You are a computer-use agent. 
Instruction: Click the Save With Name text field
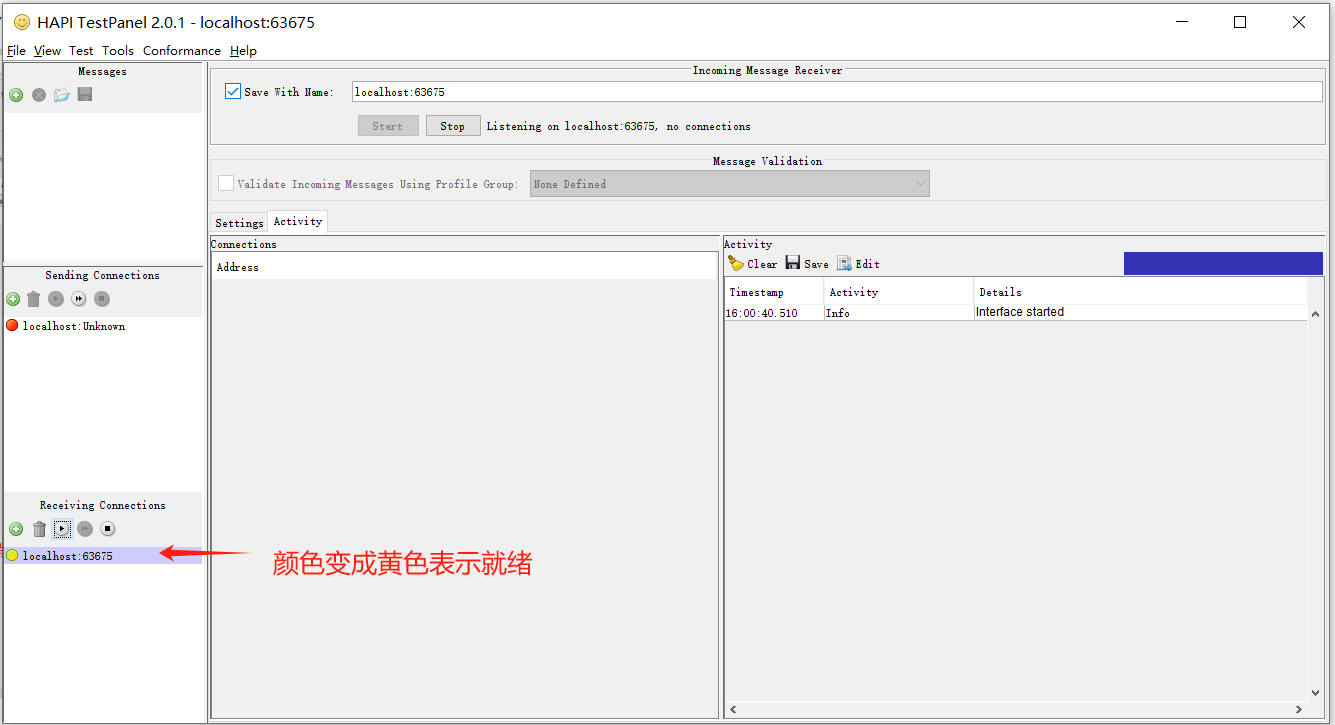point(836,92)
